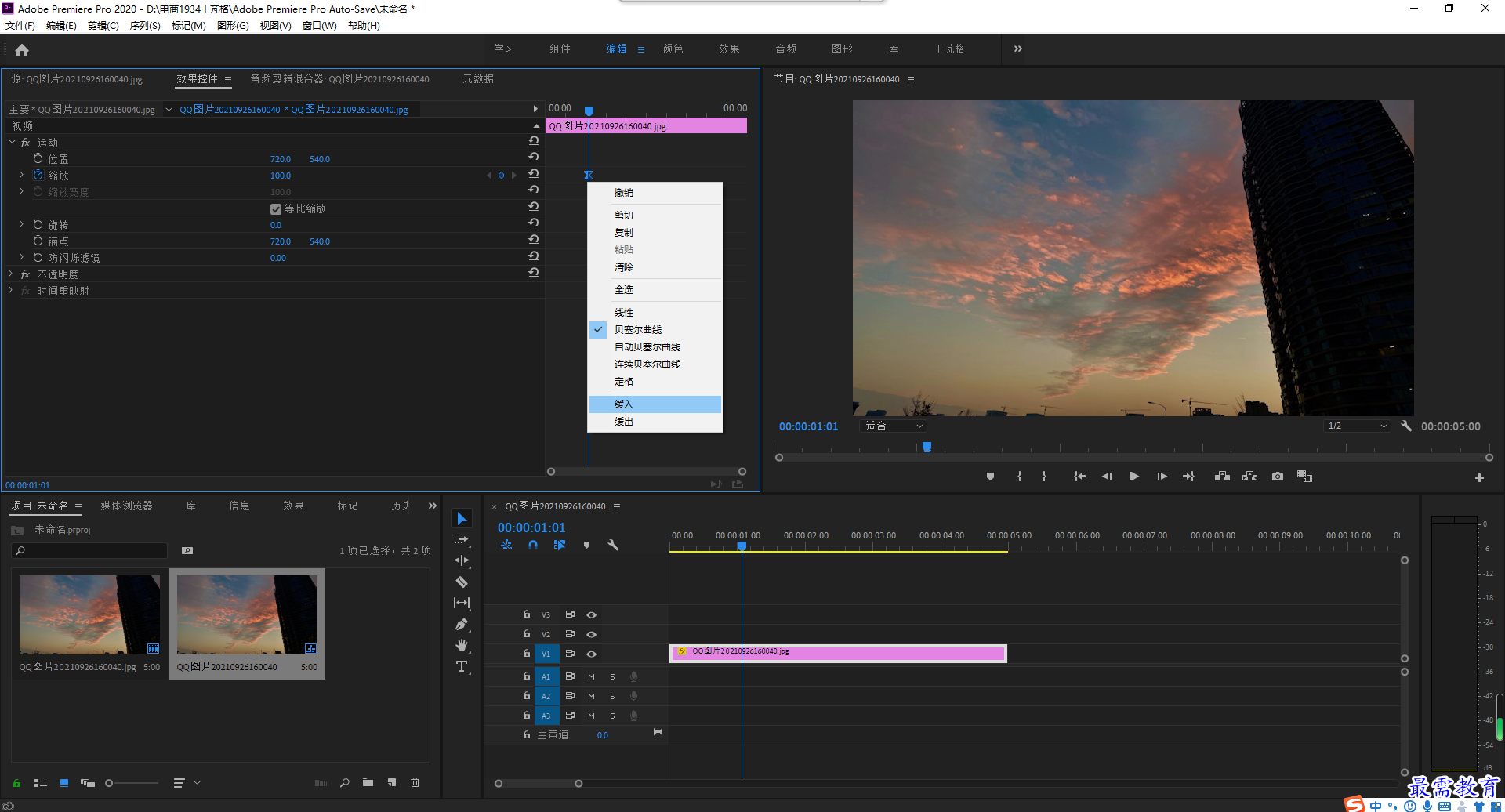Open Program monitor settings wrench

(1406, 426)
